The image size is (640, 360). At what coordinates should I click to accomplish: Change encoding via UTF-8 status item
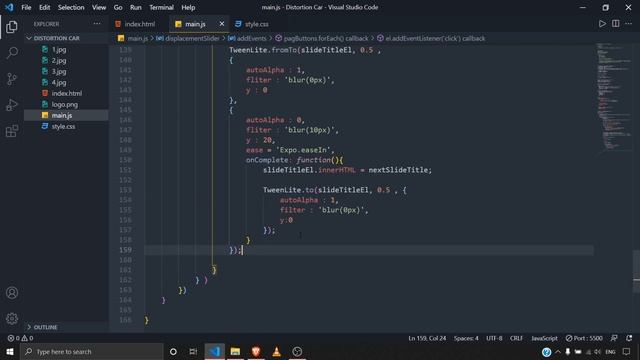(494, 338)
